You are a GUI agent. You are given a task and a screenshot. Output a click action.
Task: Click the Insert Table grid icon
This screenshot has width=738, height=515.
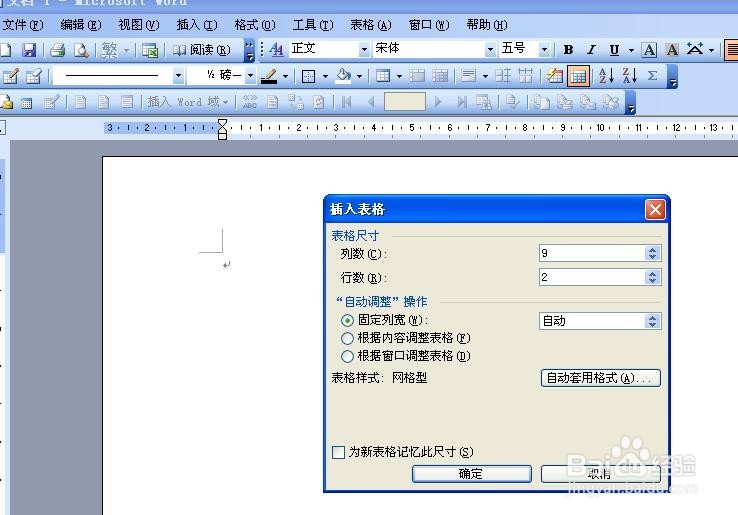click(x=383, y=76)
